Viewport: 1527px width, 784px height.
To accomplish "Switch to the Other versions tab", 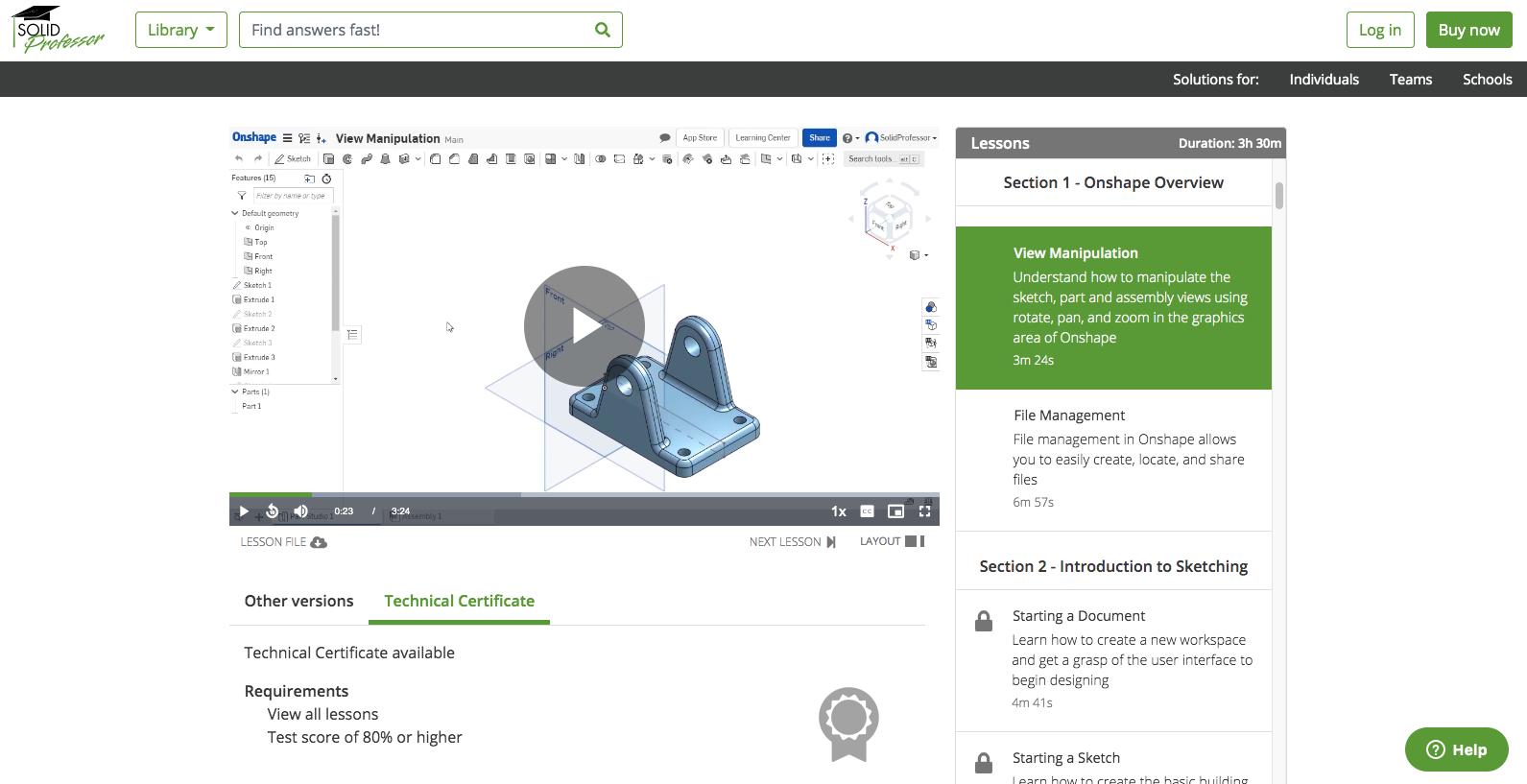I will point(298,601).
